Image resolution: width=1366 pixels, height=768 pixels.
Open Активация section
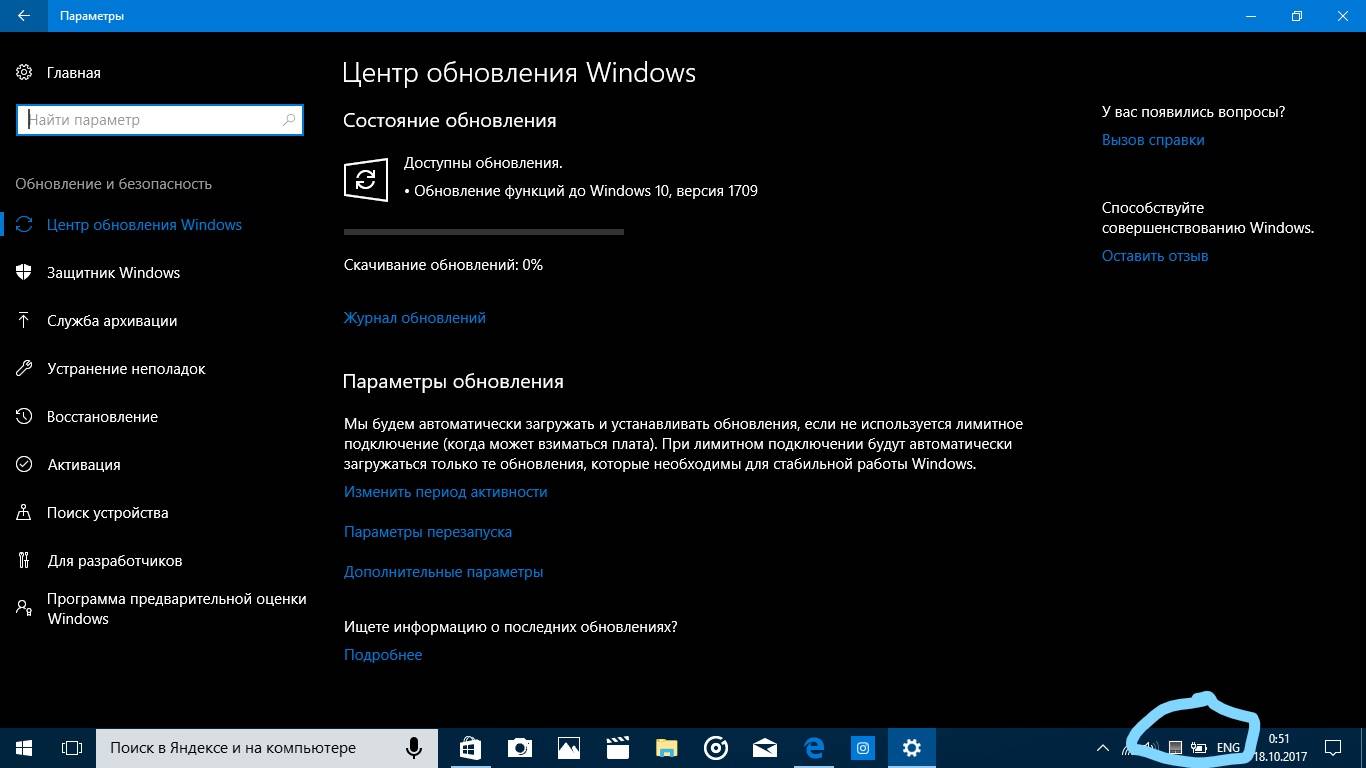tap(84, 465)
